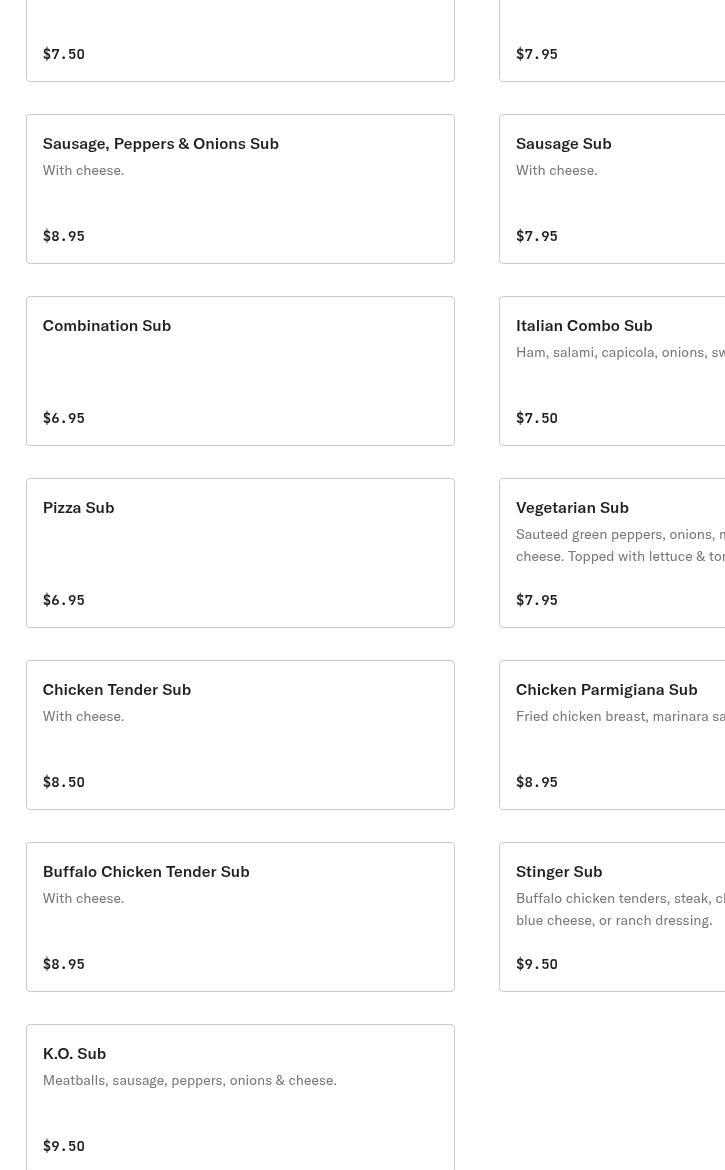Viewport: 725px width, 1170px height.
Task: Click the $8.50 price on Chicken Tender Sub
Action: click(x=63, y=782)
